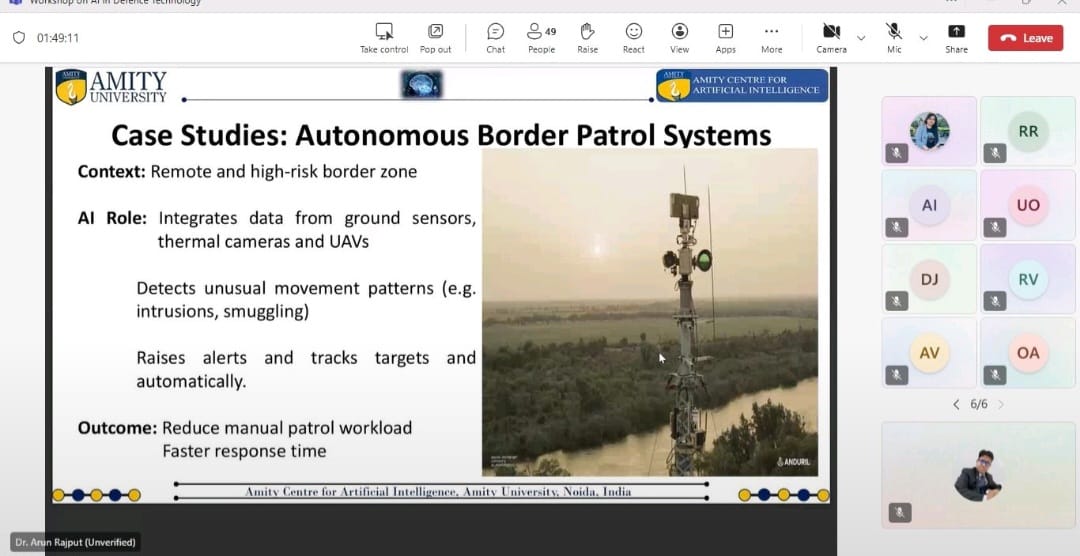Click muted mic icon on OA tile
This screenshot has width=1080, height=556.
tap(995, 375)
